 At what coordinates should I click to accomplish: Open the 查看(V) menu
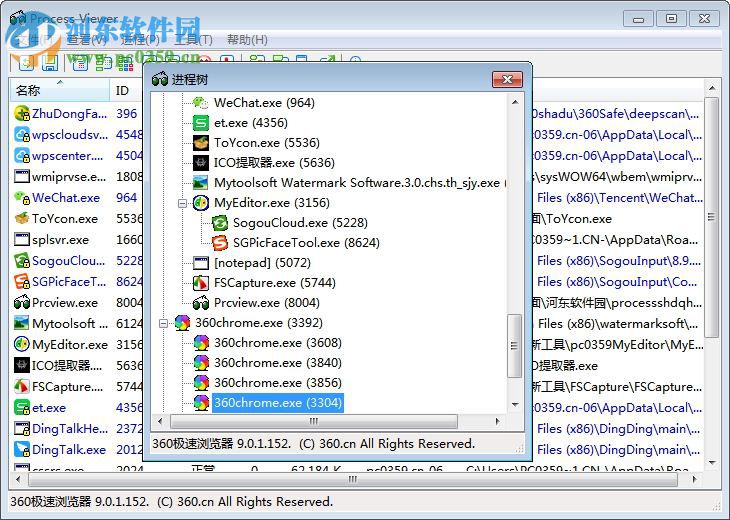point(87,40)
